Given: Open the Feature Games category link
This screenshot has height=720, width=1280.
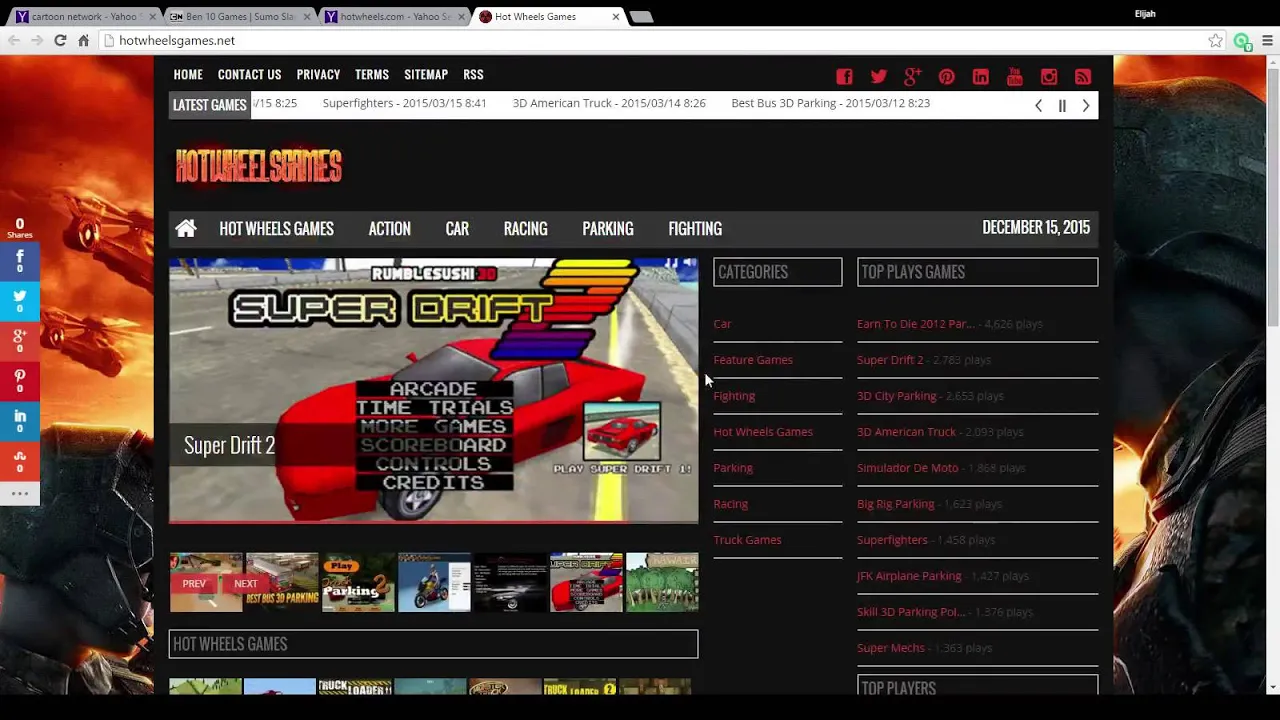Looking at the screenshot, I should click(x=753, y=360).
